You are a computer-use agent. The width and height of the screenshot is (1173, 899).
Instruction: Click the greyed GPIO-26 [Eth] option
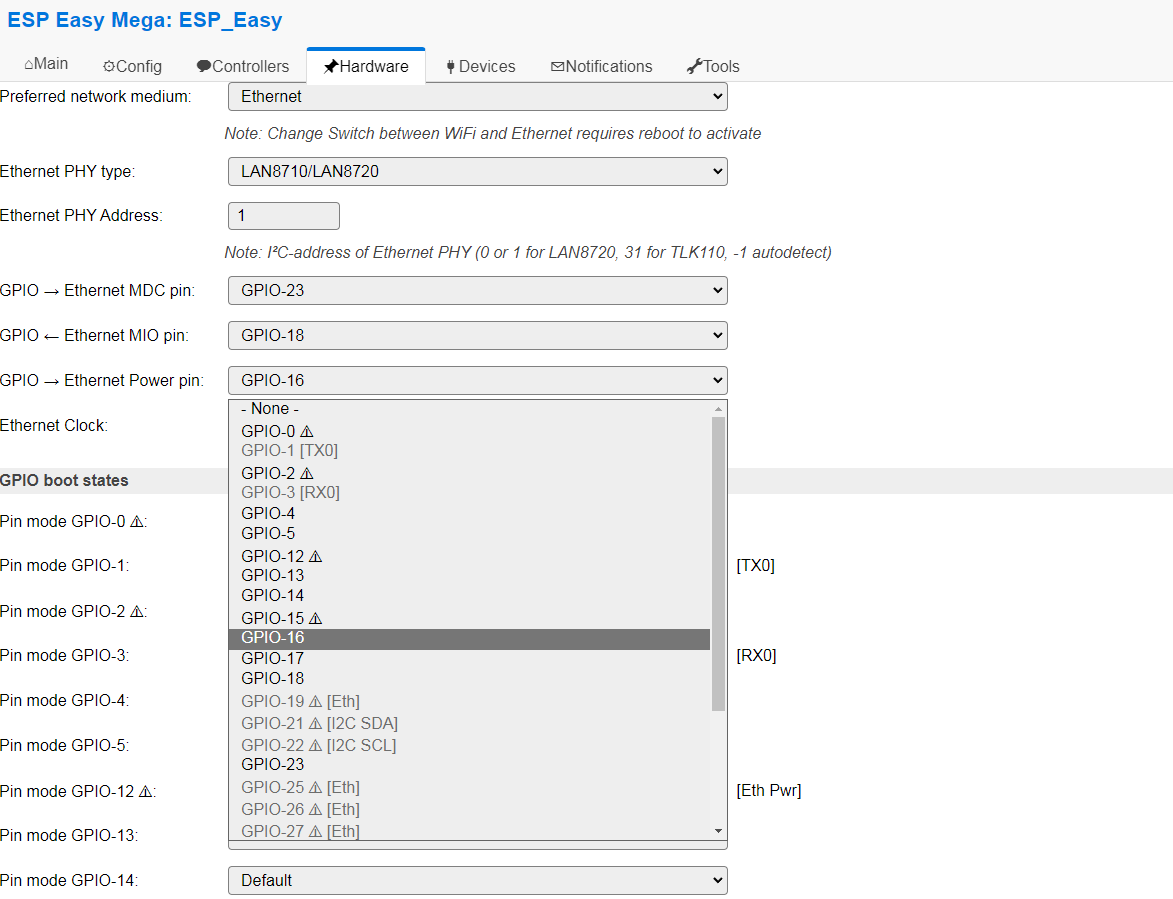pyautogui.click(x=469, y=809)
